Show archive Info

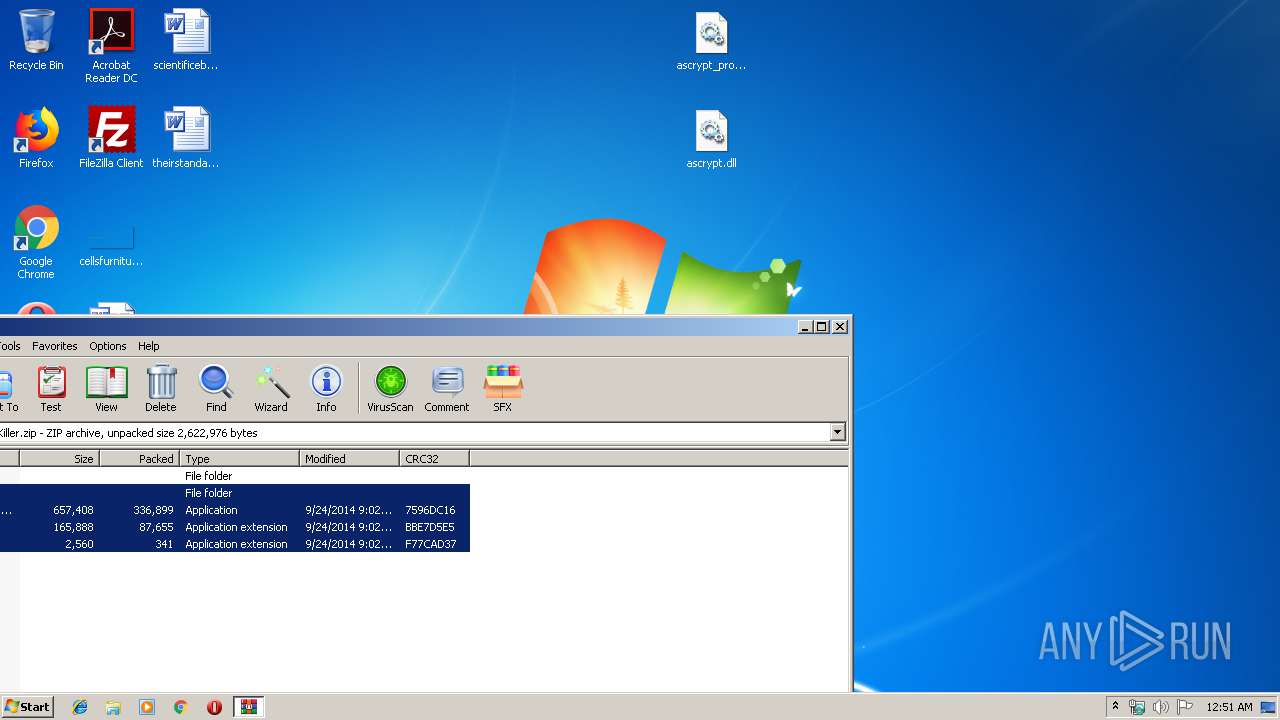326,389
